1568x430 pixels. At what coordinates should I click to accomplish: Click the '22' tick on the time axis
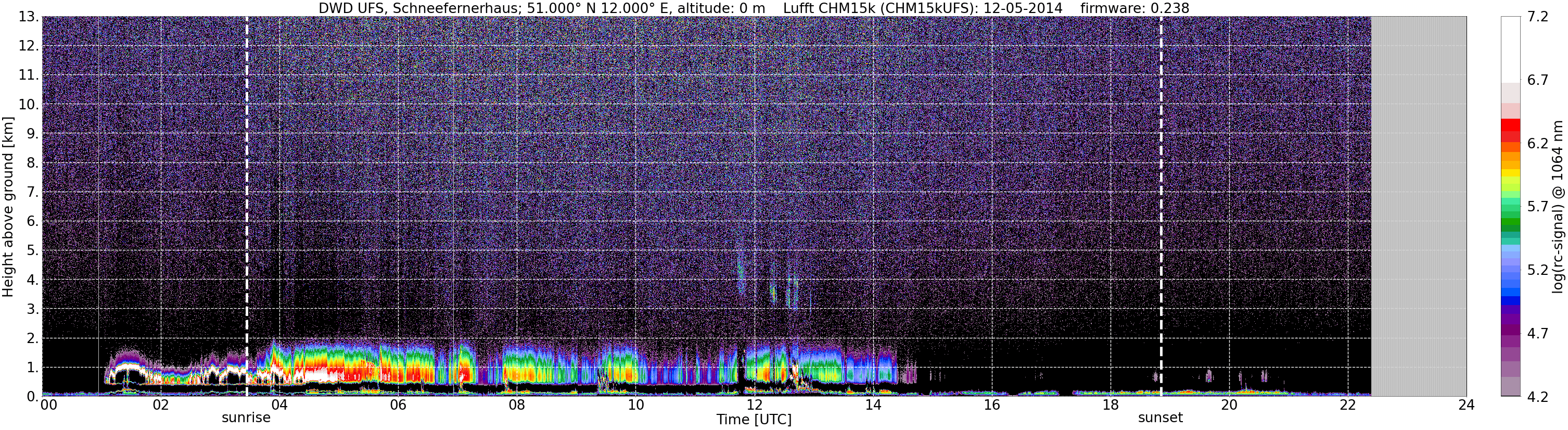1348,405
